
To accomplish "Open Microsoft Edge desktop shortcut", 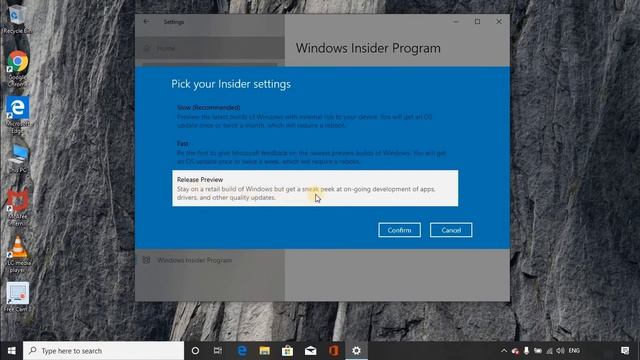I will pos(17,115).
